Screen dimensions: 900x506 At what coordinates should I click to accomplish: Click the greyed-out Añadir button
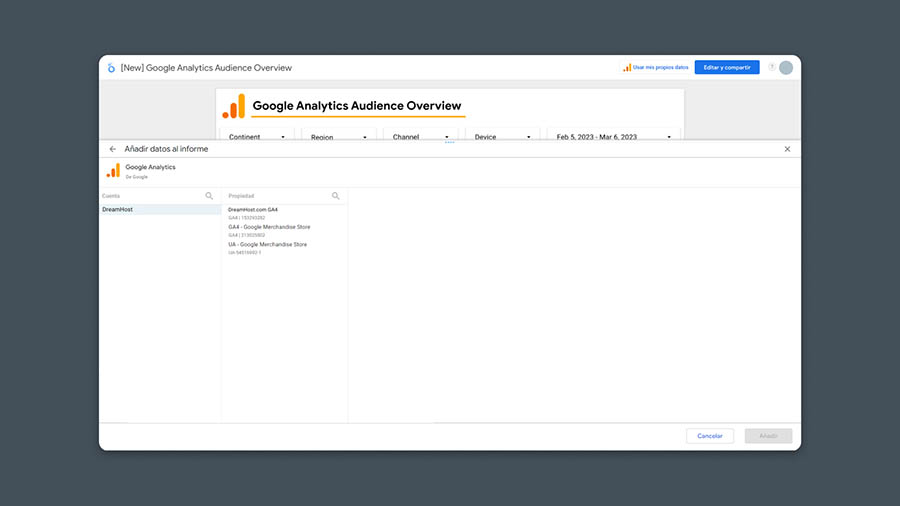click(x=768, y=436)
